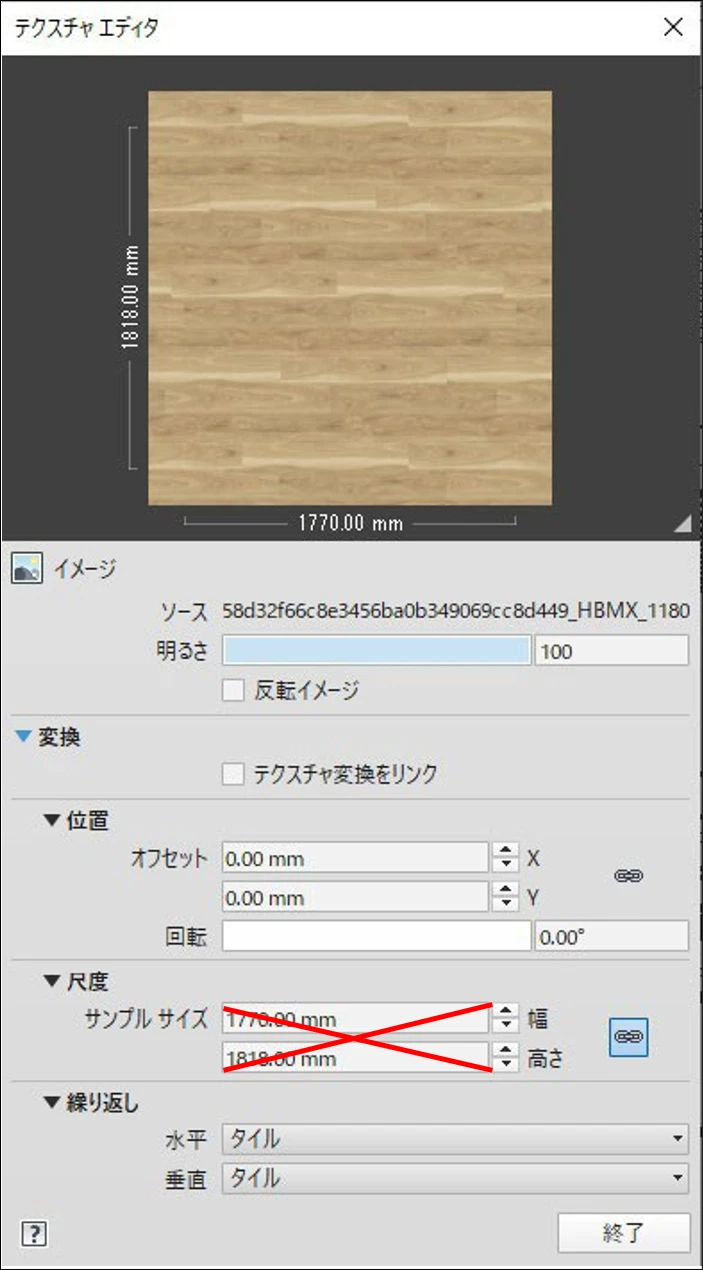
Task: Toggle the sample size aspect lock icon
Action: click(x=629, y=1037)
